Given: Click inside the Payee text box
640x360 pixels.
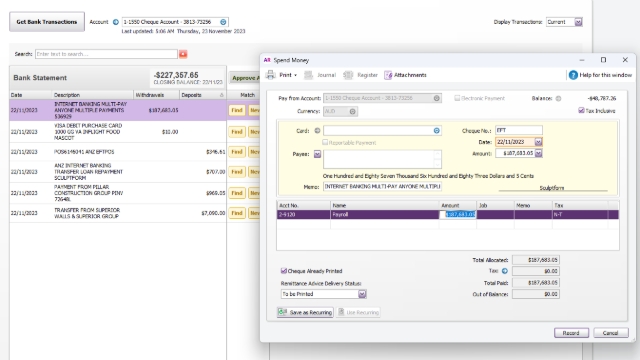Looking at the screenshot, I should click(x=382, y=159).
